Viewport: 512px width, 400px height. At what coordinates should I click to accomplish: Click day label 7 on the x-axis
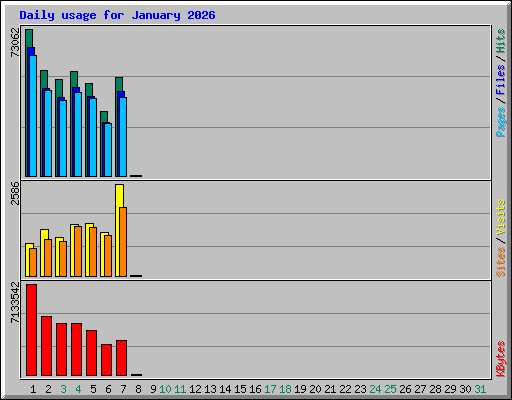tap(123, 389)
